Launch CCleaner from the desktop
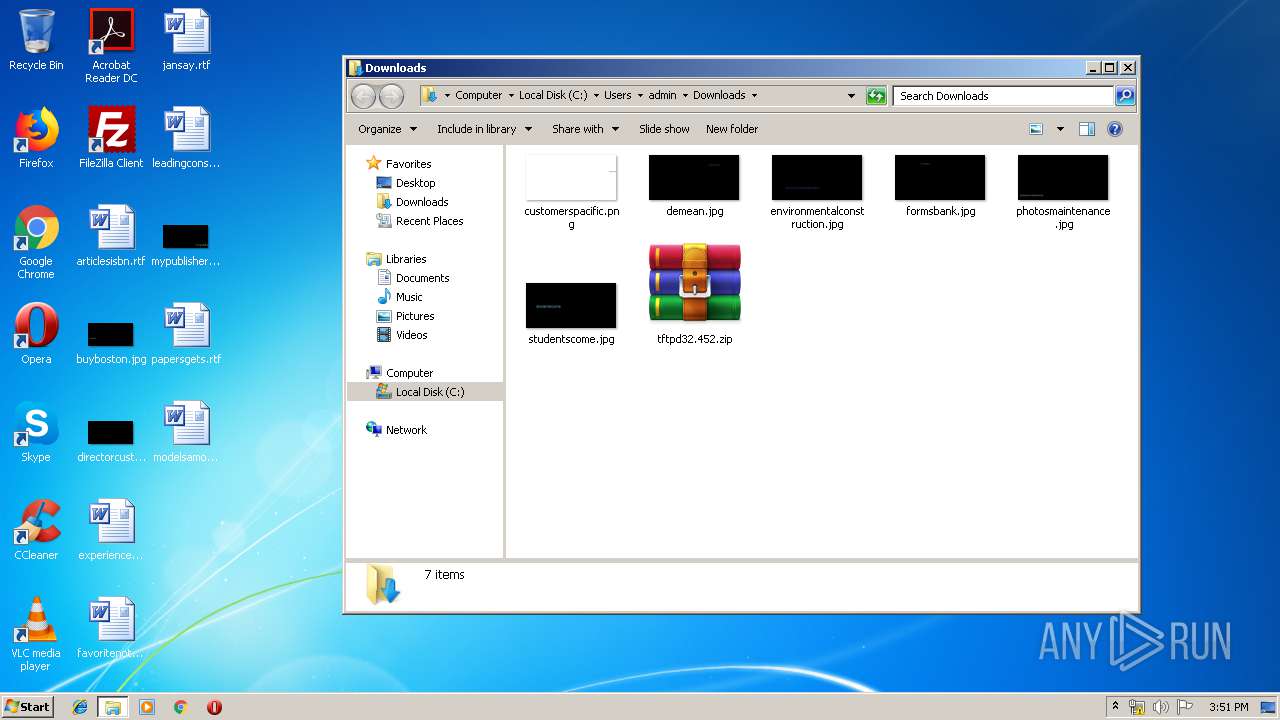1280x720 pixels. coord(36,530)
